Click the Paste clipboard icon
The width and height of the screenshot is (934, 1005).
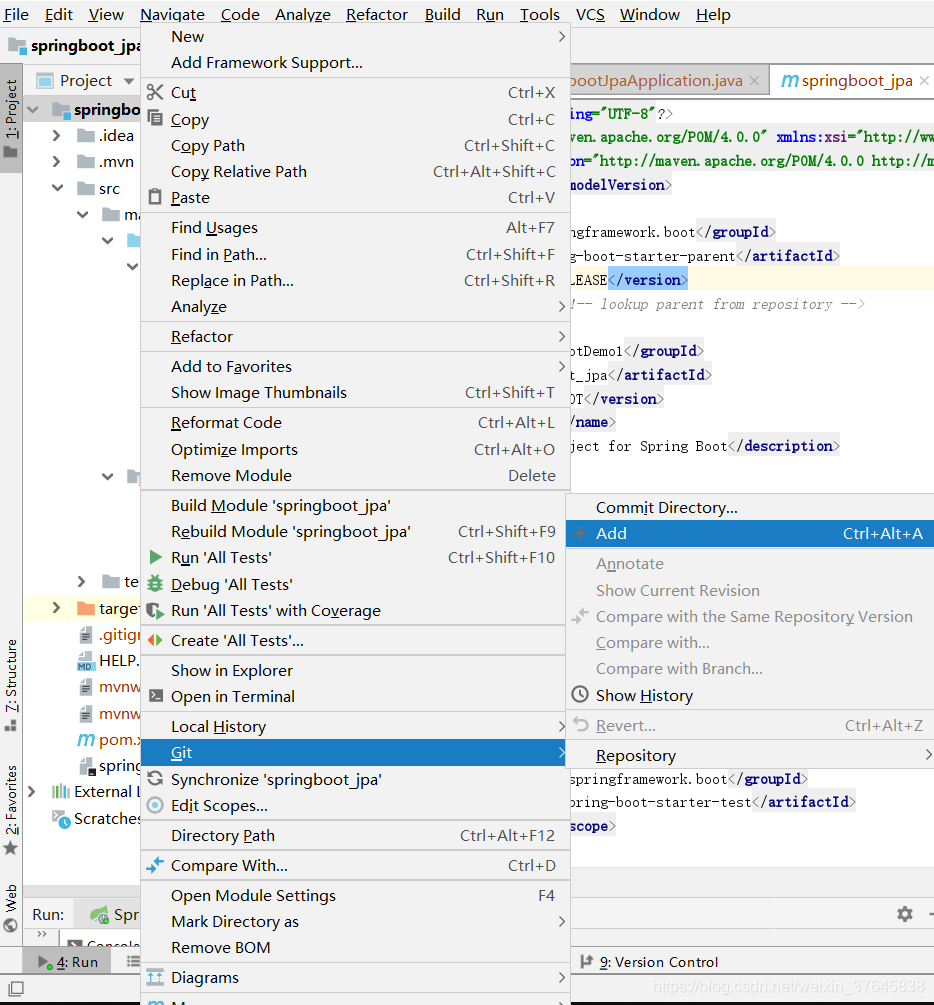155,197
